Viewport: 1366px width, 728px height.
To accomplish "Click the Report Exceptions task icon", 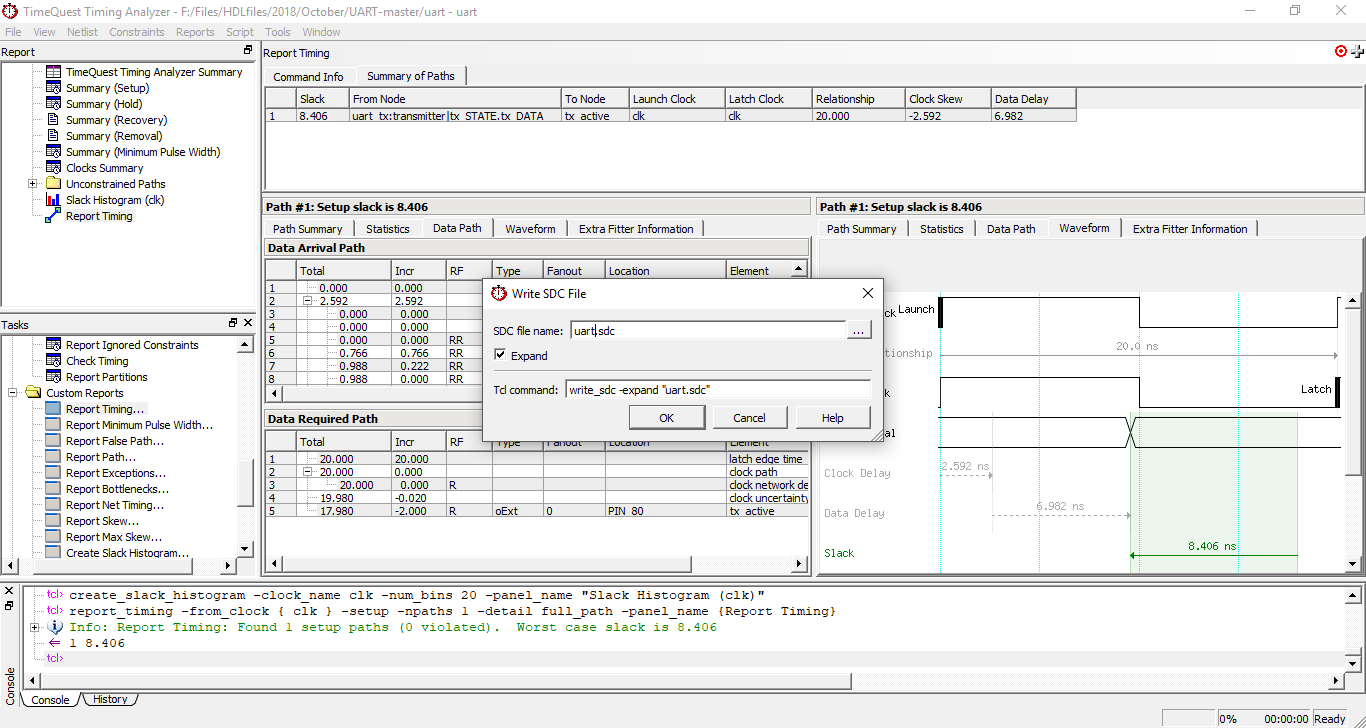I will point(53,473).
